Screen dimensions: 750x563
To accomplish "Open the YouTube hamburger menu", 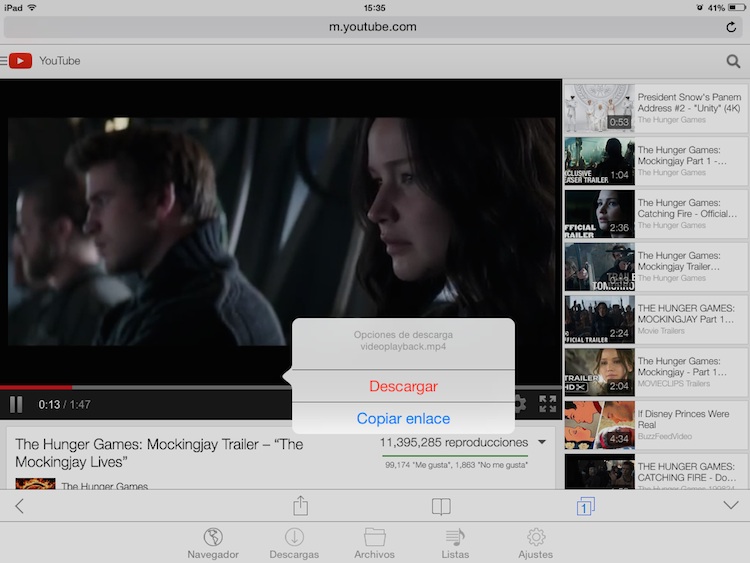I will tap(4, 61).
